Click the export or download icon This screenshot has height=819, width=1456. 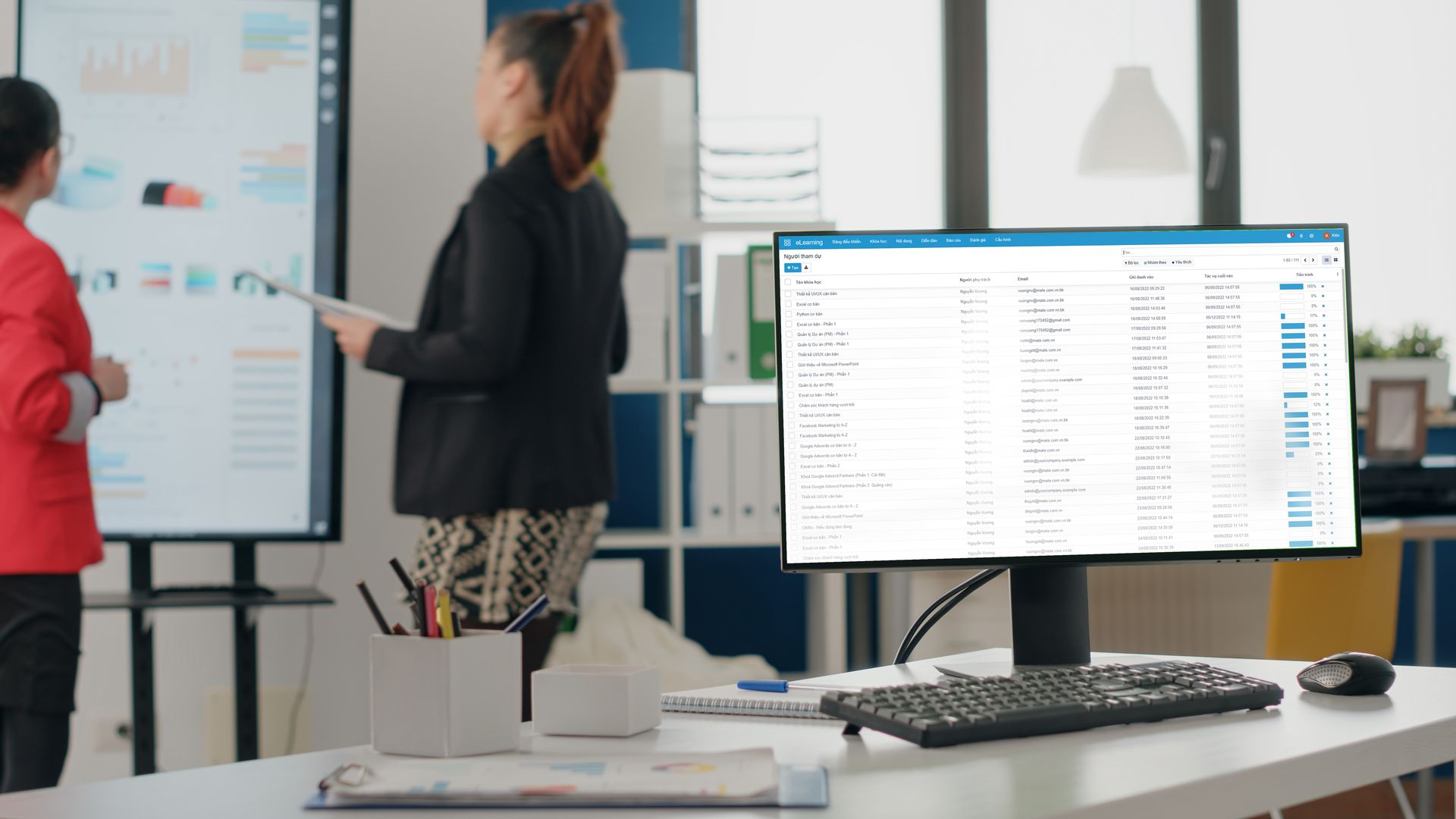(x=807, y=268)
